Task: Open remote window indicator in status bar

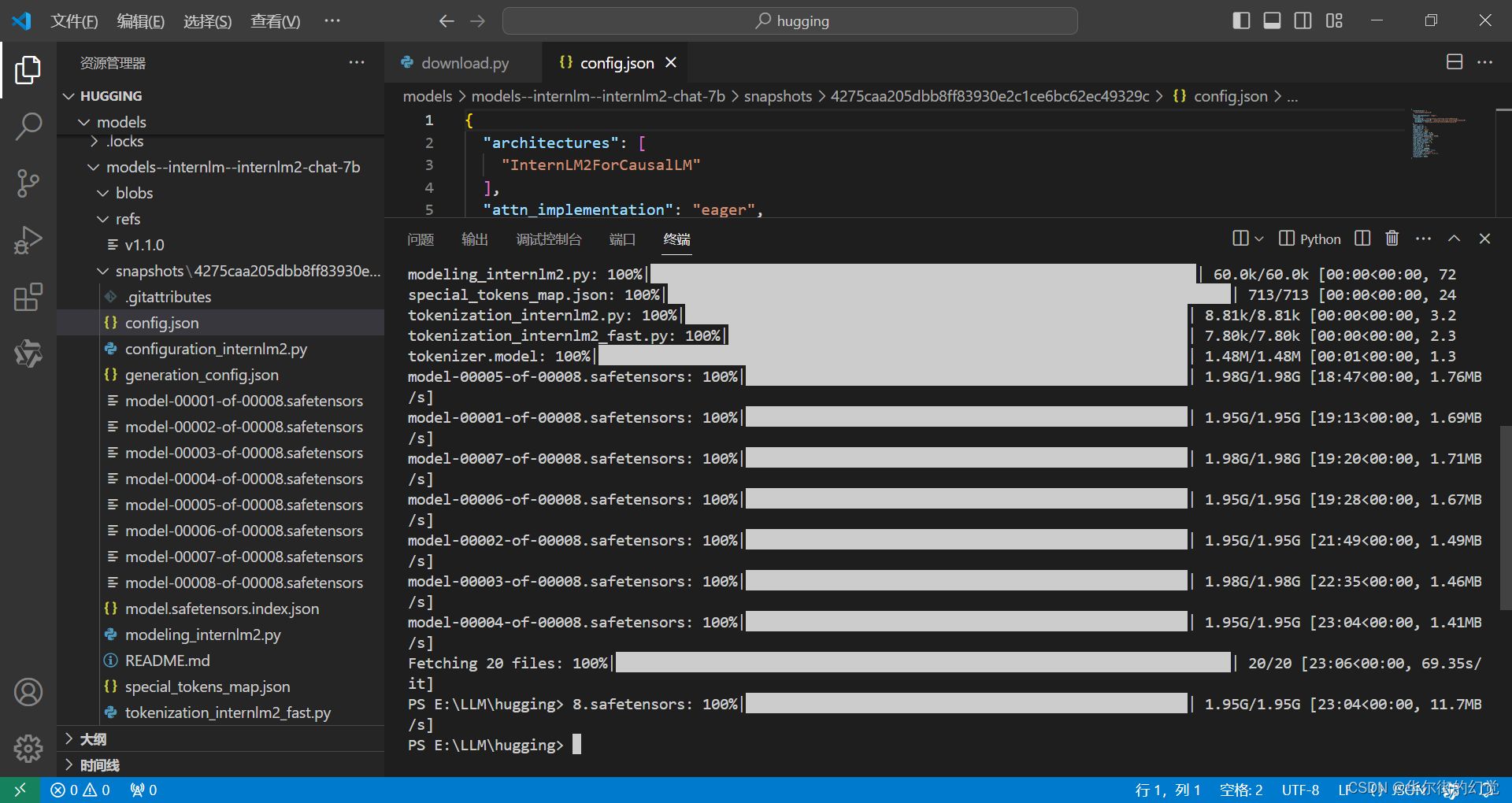Action: (x=20, y=790)
